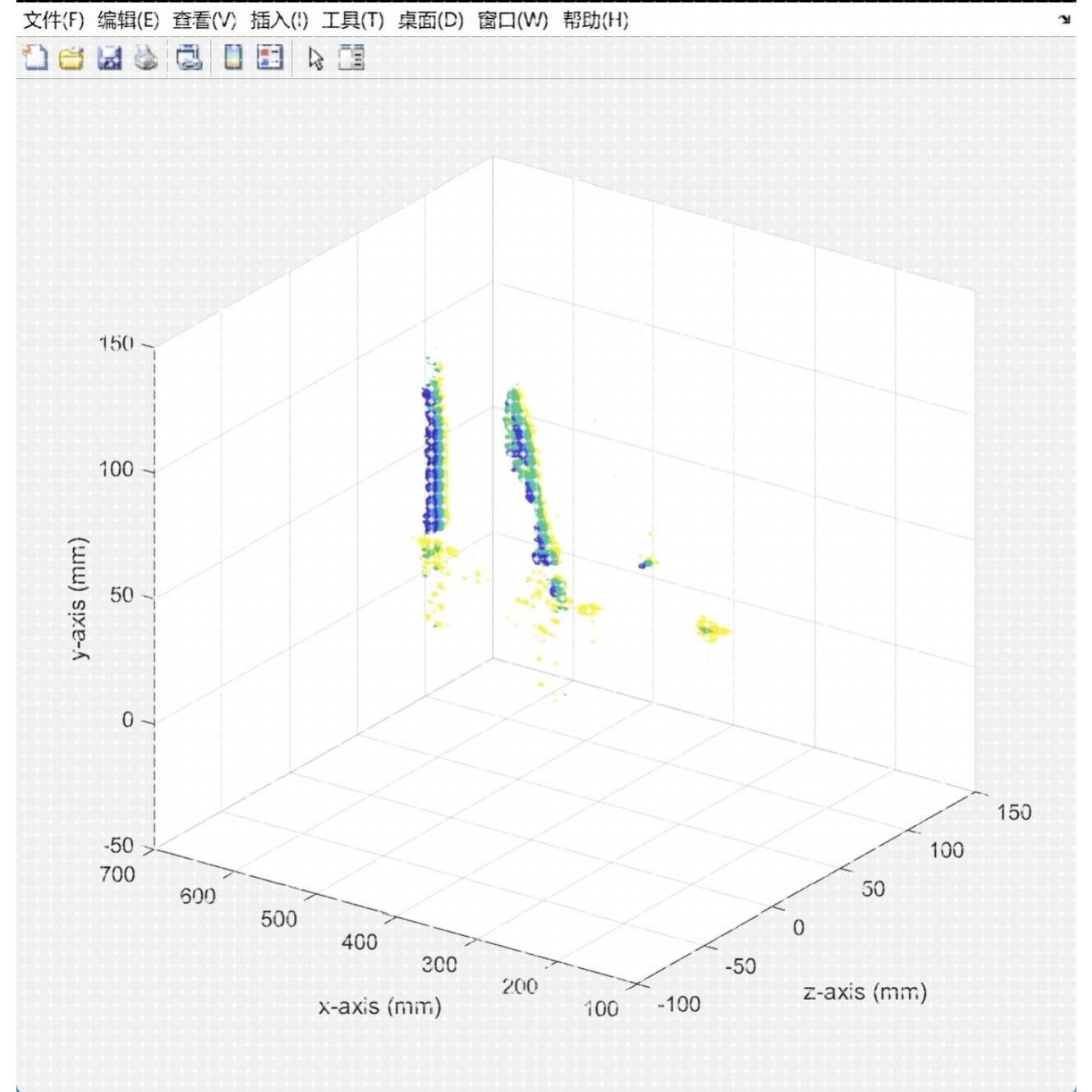
Task: Click the x-axis tick label 200
Action: pos(520,986)
